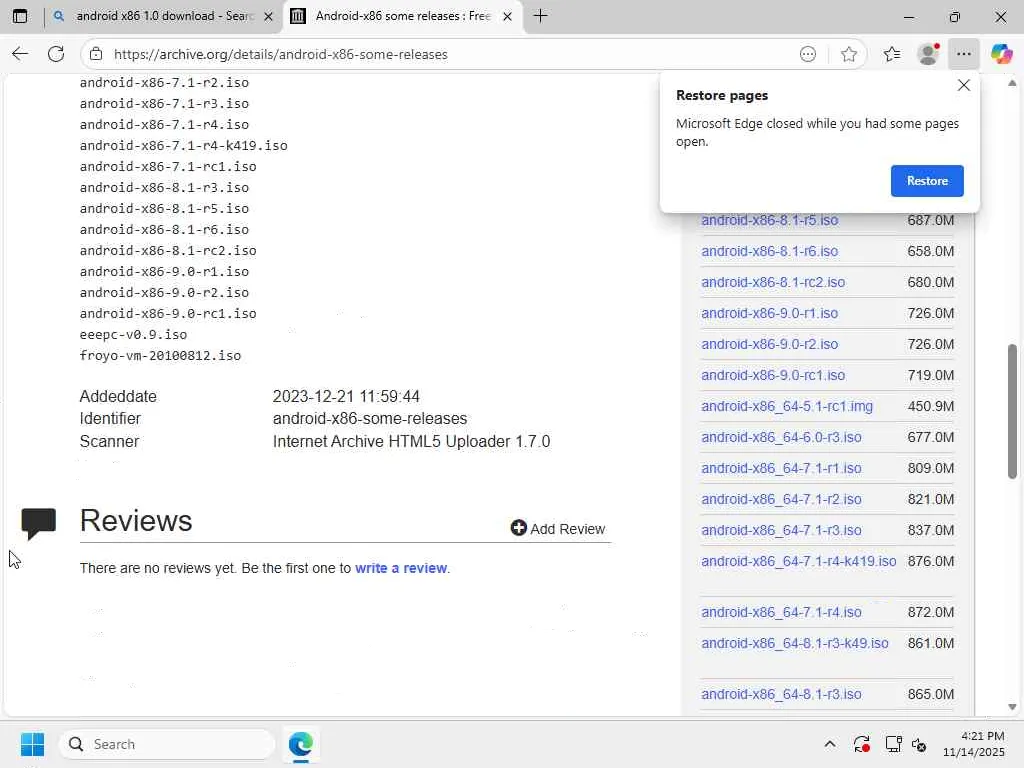Click the Scanner field label
This screenshot has width=1024, height=768.
click(x=109, y=441)
